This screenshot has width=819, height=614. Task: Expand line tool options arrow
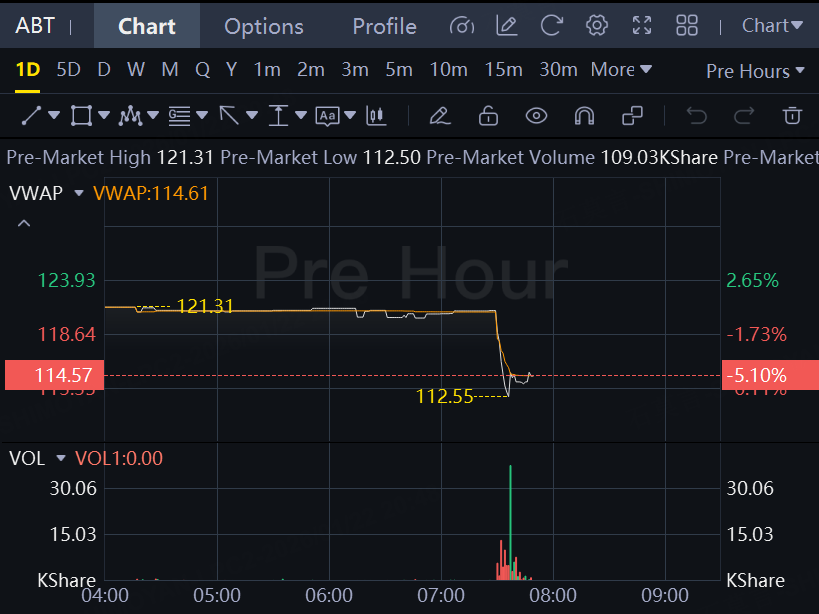point(54,115)
